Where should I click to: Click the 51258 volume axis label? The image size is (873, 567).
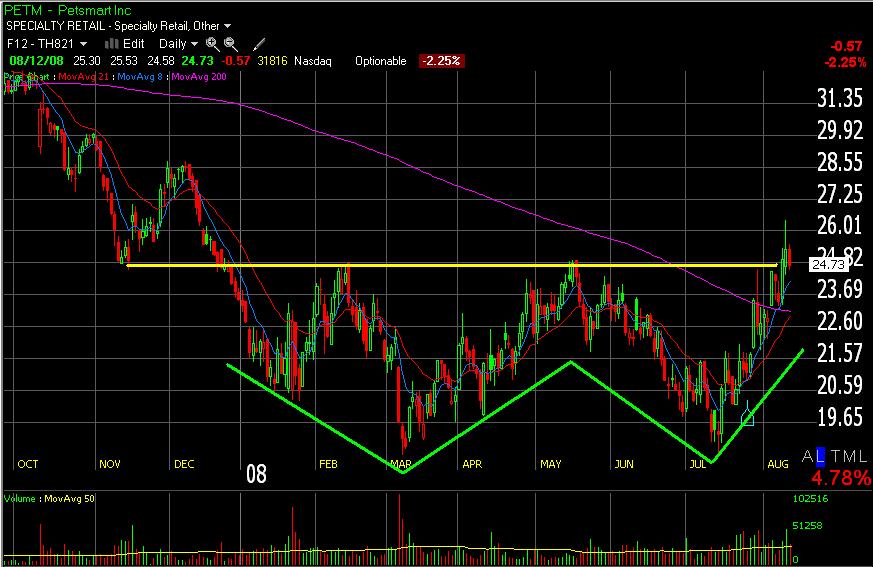[x=807, y=525]
